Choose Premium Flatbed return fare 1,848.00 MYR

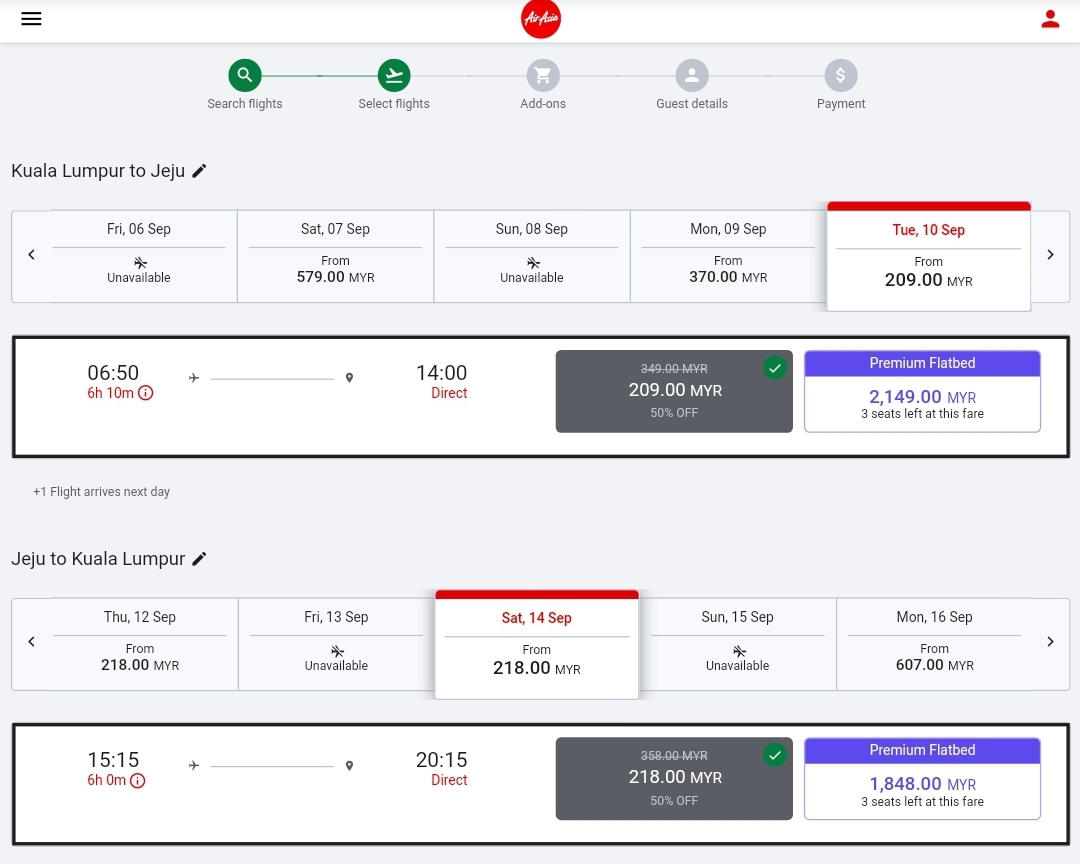pyautogui.click(x=922, y=778)
